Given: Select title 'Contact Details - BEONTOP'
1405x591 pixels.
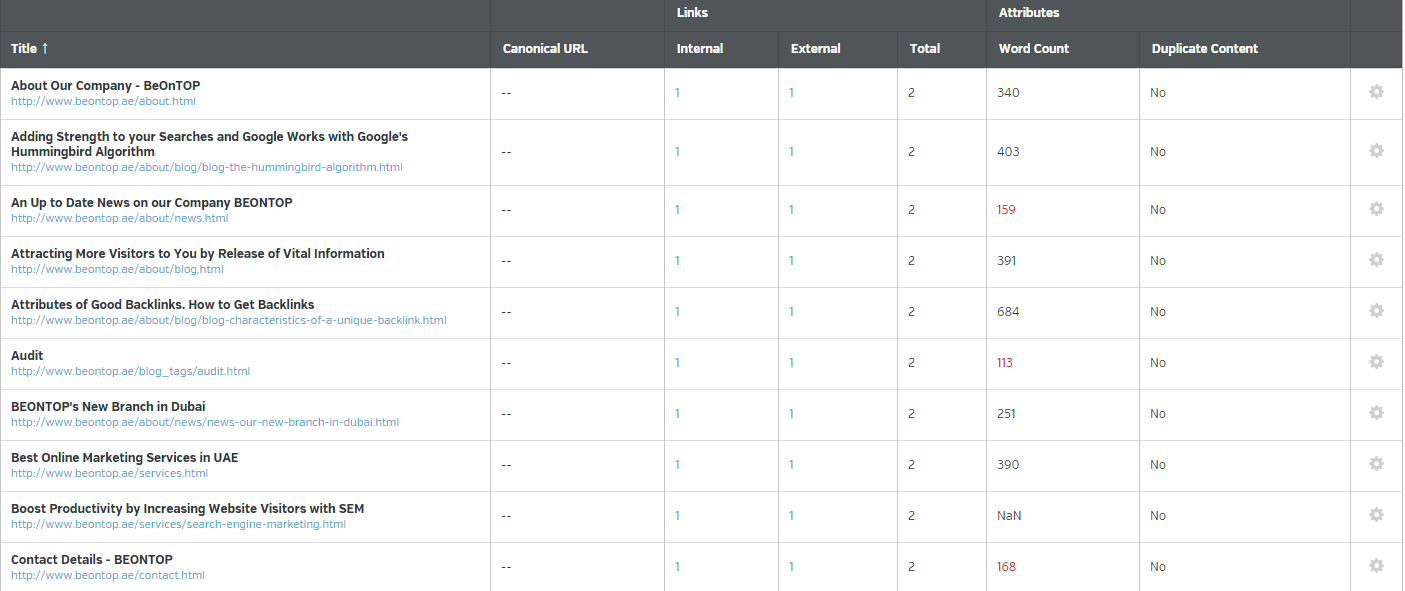Looking at the screenshot, I should pyautogui.click(x=92, y=559).
